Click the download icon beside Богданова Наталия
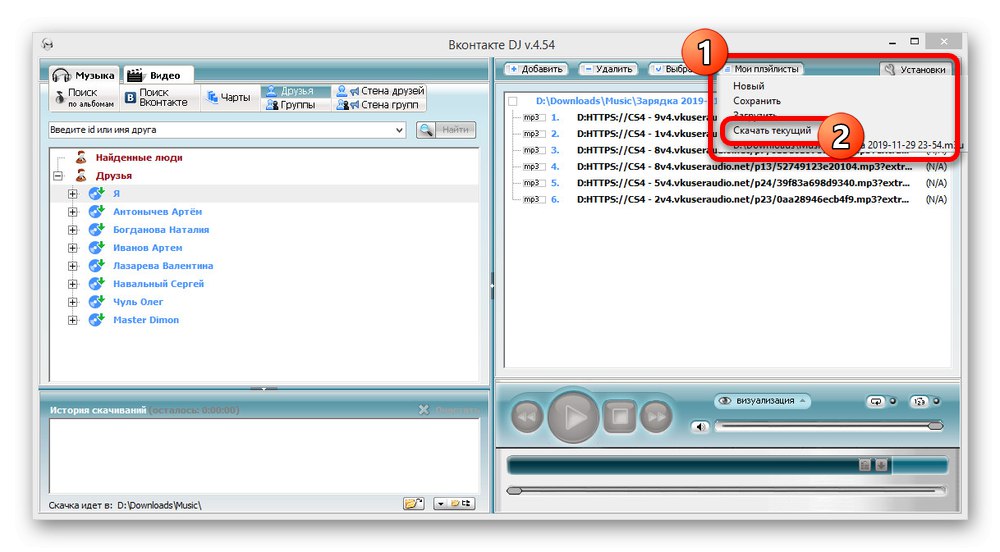Viewport: 1000px width, 552px height. tap(96, 229)
